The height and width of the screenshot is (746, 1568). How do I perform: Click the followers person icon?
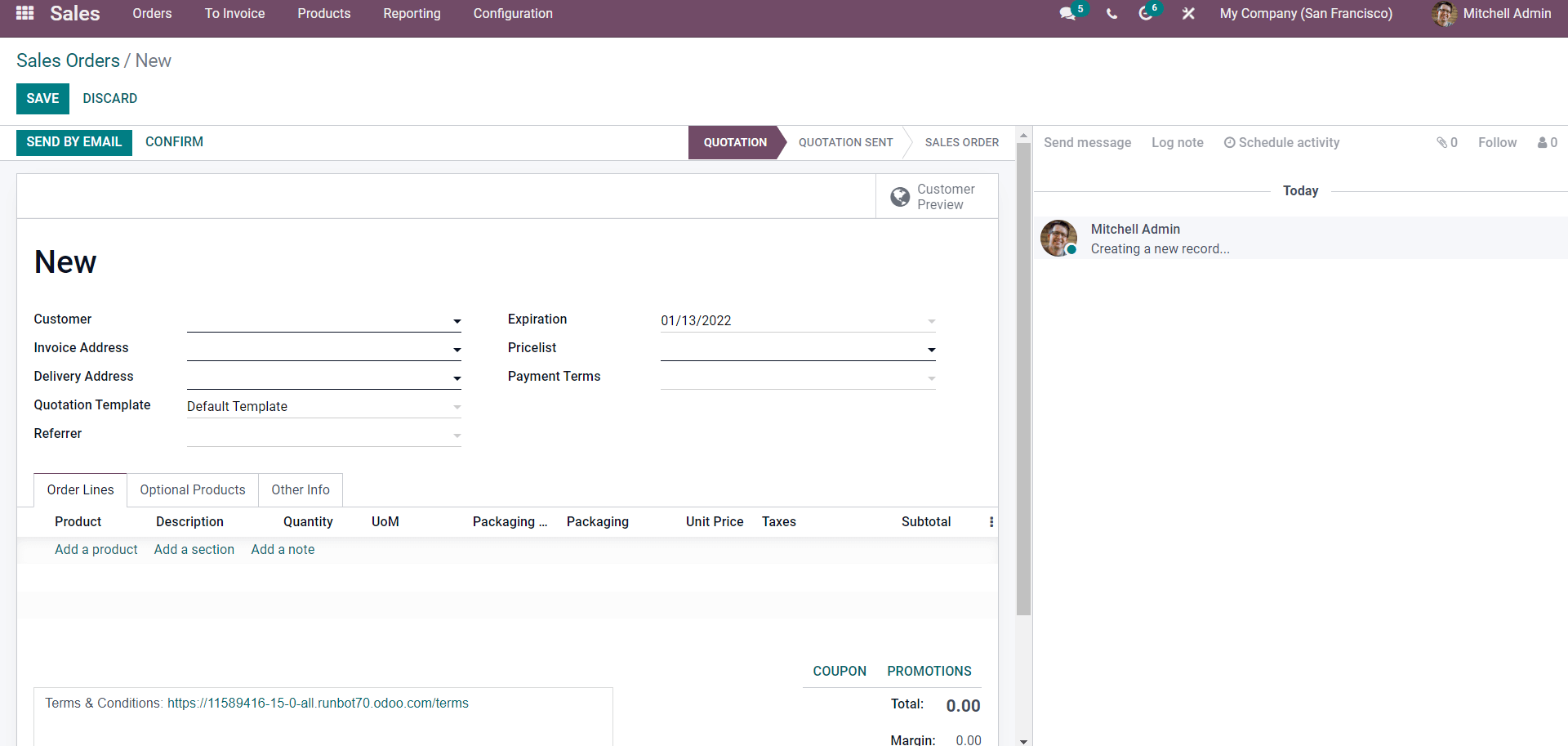pyautogui.click(x=1543, y=142)
